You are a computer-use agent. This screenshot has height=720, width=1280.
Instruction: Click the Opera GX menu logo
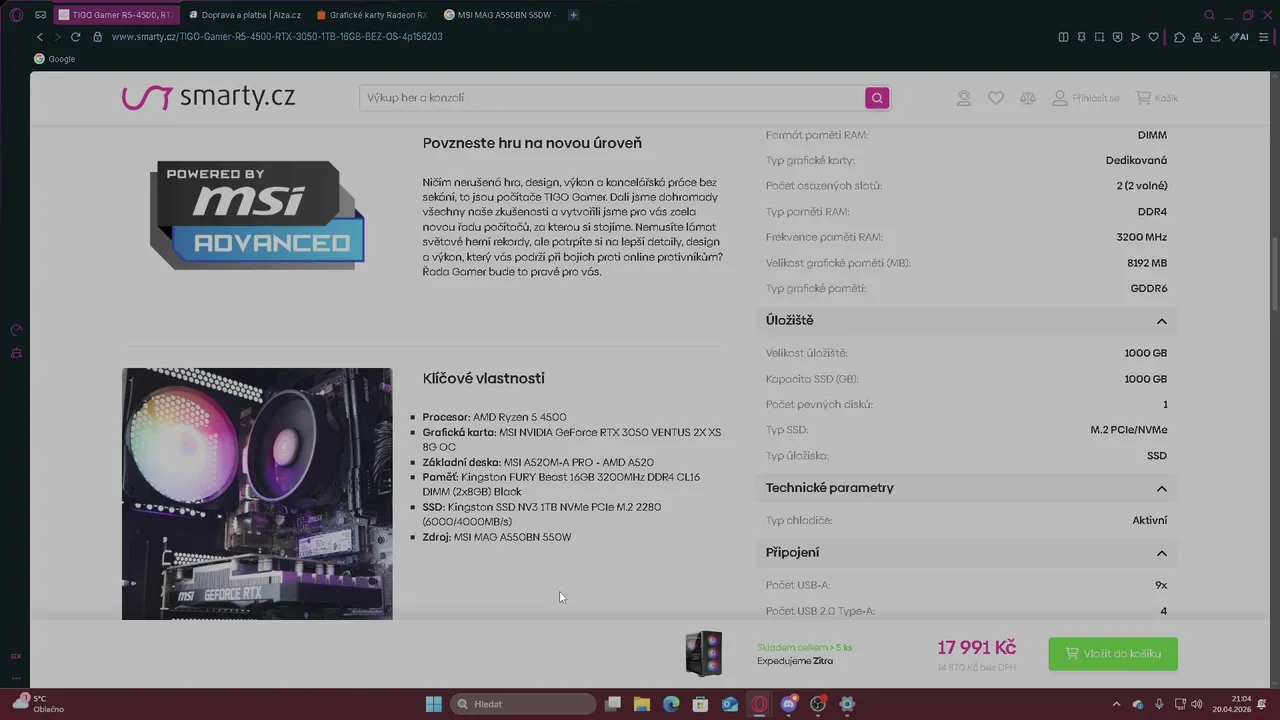click(x=16, y=15)
